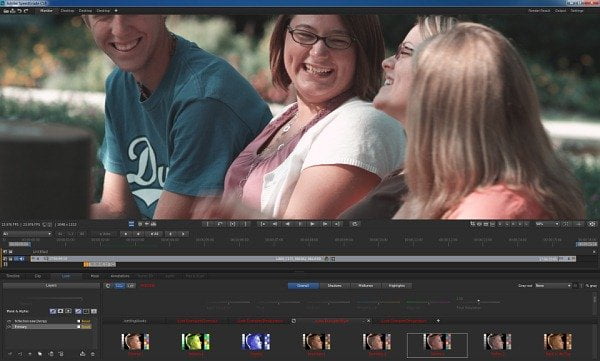Select the green-tinted look preset thumbnail
600x361 pixels.
196,341
